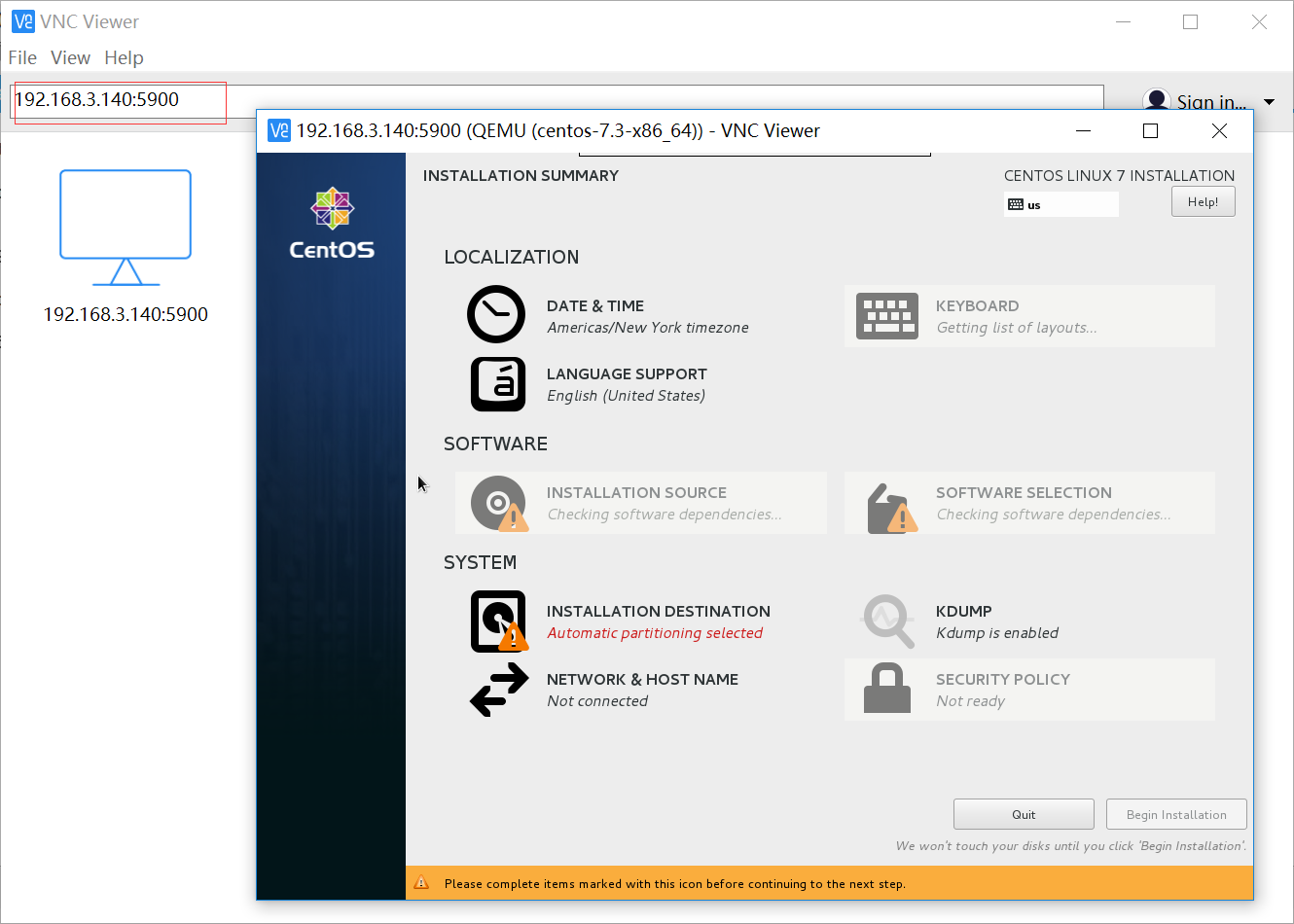Click the us keyboard layout indicator
This screenshot has width=1294, height=924.
pos(1060,204)
